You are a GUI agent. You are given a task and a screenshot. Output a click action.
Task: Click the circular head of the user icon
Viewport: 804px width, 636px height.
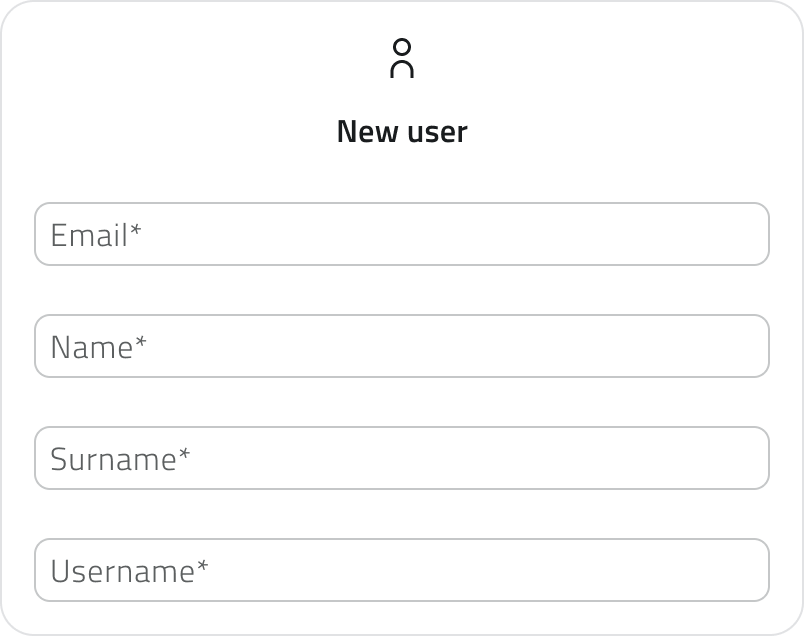(x=402, y=47)
